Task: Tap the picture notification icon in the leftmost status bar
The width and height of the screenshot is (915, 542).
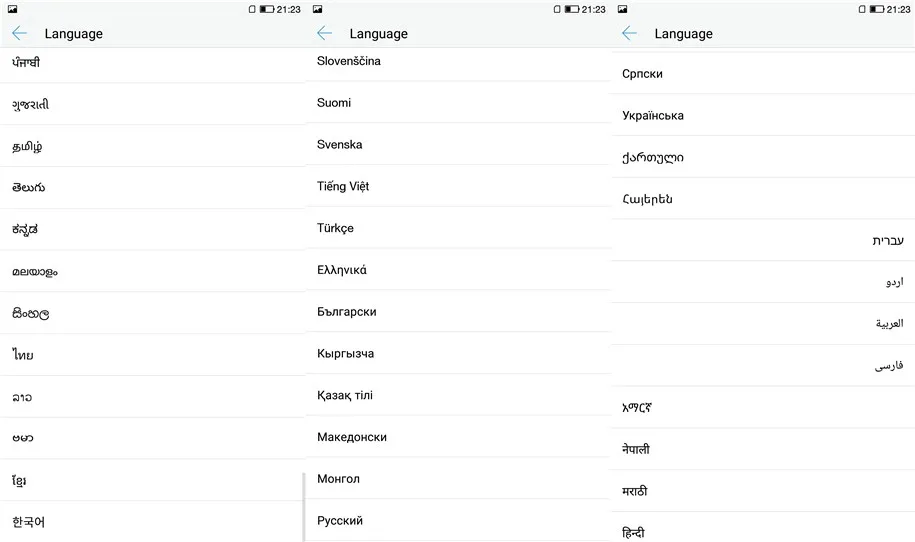Action: coord(12,9)
